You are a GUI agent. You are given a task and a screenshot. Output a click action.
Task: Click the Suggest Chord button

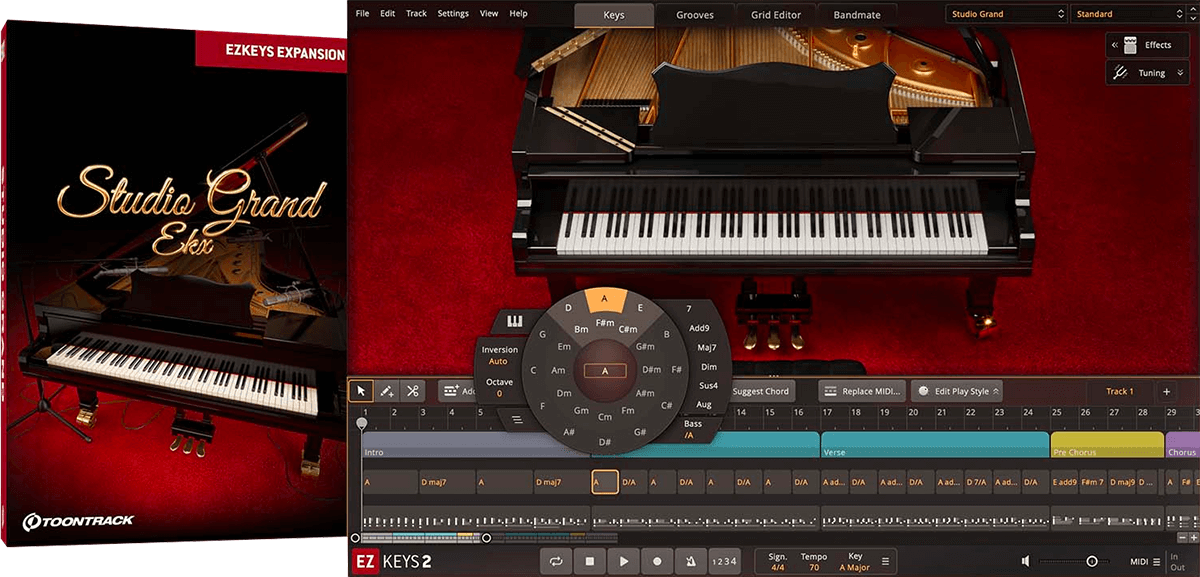760,391
